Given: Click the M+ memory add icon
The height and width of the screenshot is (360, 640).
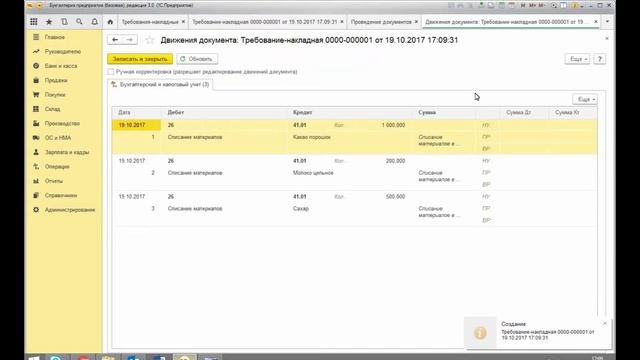Looking at the screenshot, I should pyautogui.click(x=532, y=6).
